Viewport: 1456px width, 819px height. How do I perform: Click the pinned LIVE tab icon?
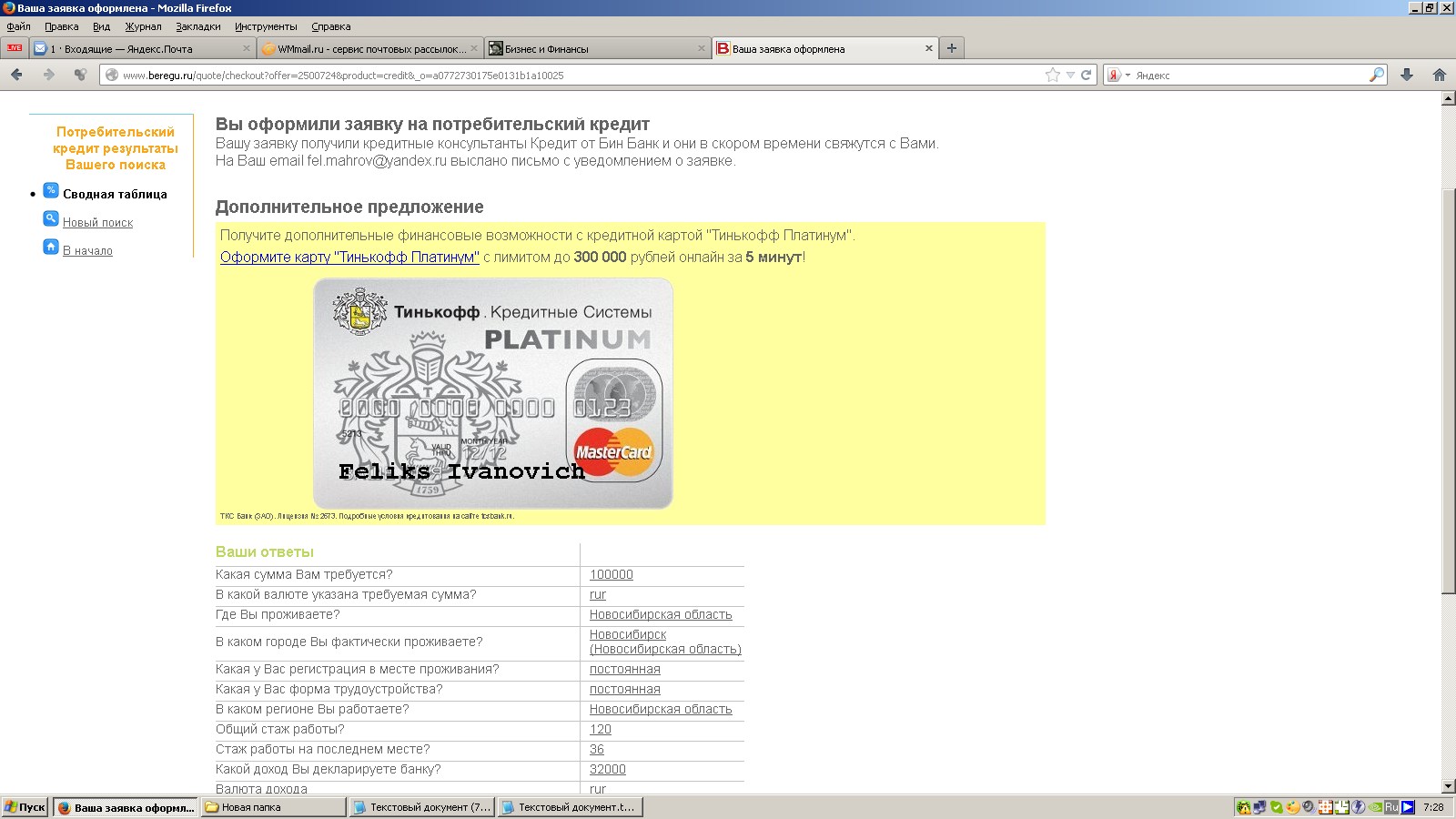click(x=15, y=48)
